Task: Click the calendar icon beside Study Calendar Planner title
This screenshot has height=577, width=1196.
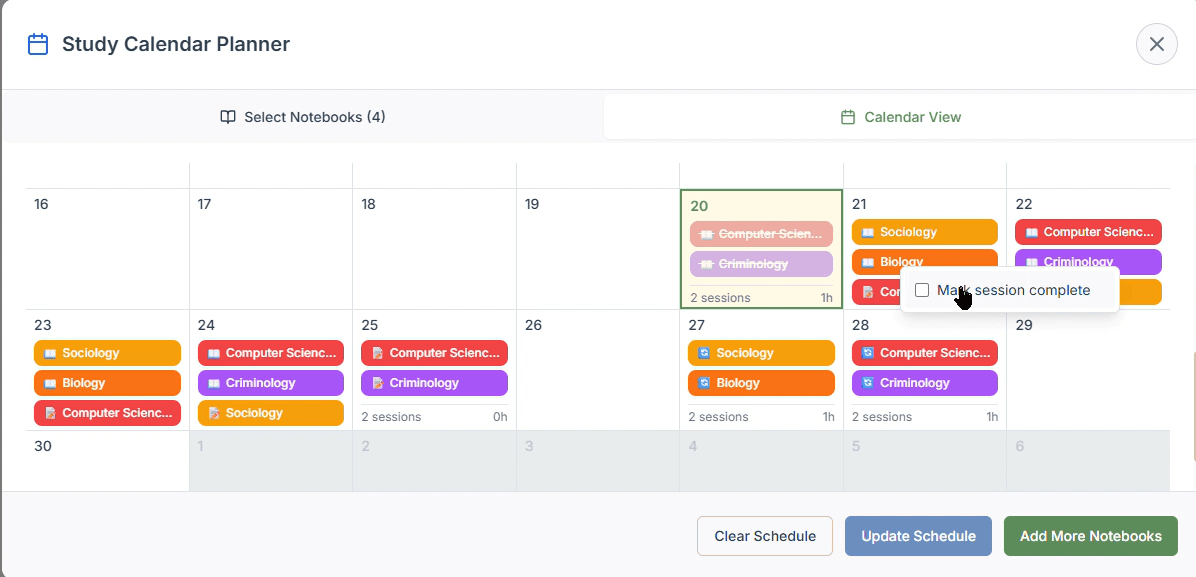Action: point(37,44)
